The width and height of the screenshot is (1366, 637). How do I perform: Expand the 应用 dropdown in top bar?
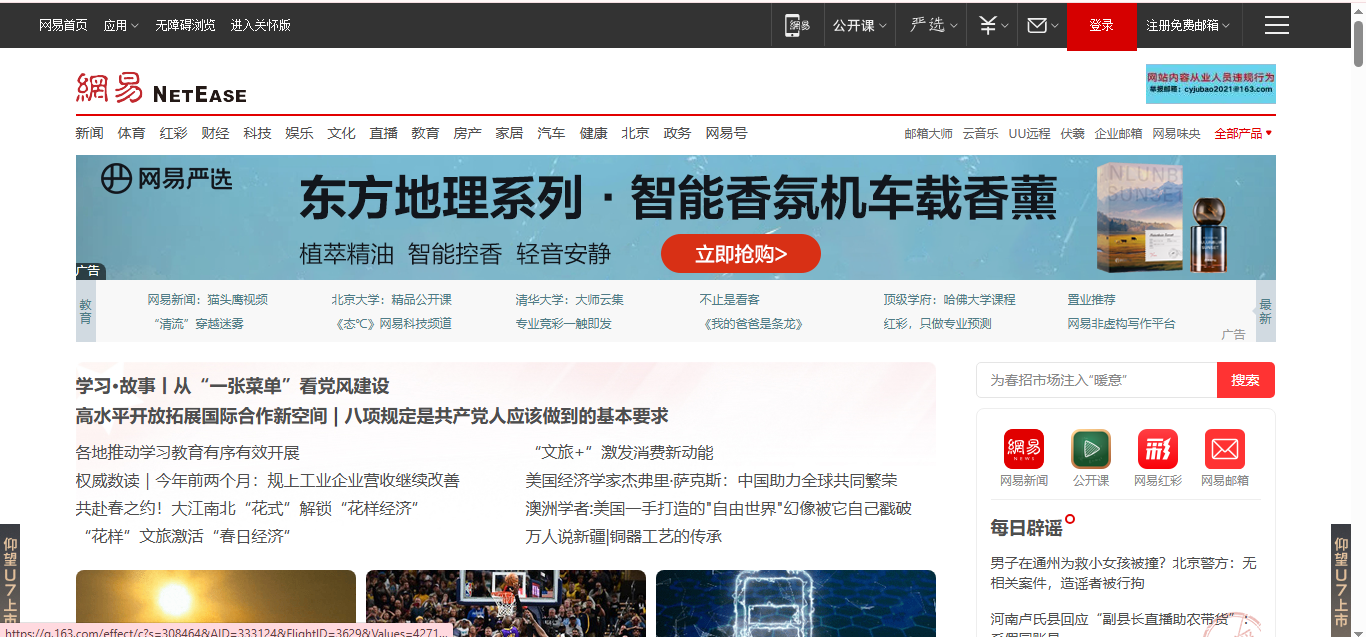[x=121, y=25]
